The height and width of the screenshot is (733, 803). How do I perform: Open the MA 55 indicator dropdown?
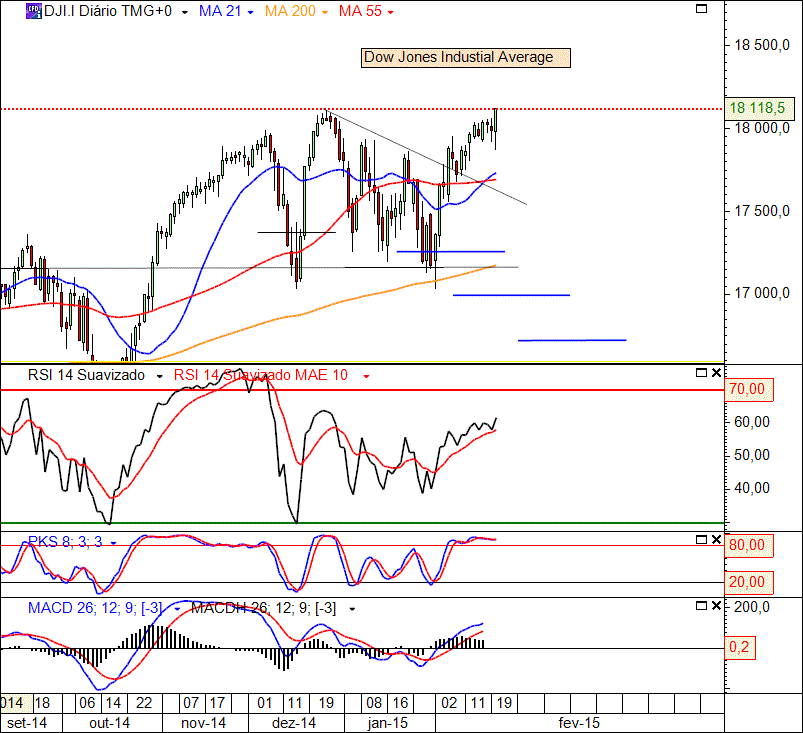tap(391, 12)
